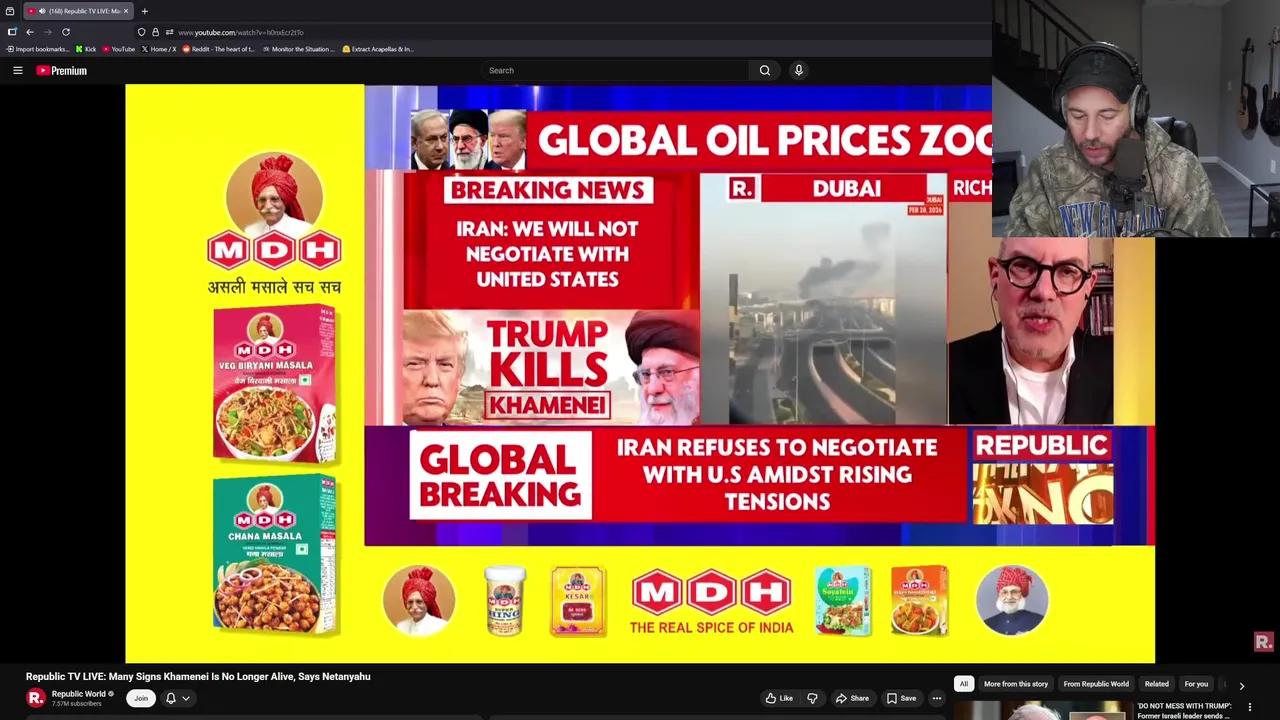Image resolution: width=1280 pixels, height=720 pixels.
Task: Click the search magnifier button
Action: pos(765,70)
